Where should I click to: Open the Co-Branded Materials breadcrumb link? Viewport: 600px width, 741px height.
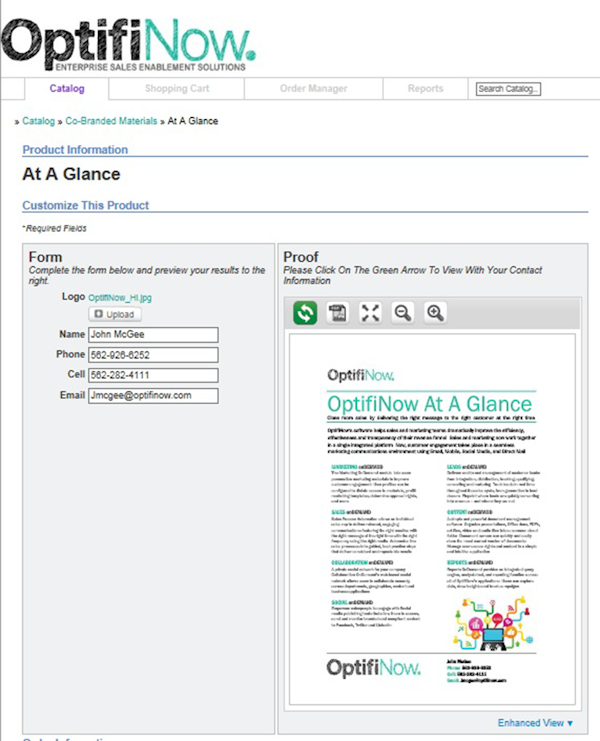pyautogui.click(x=111, y=121)
